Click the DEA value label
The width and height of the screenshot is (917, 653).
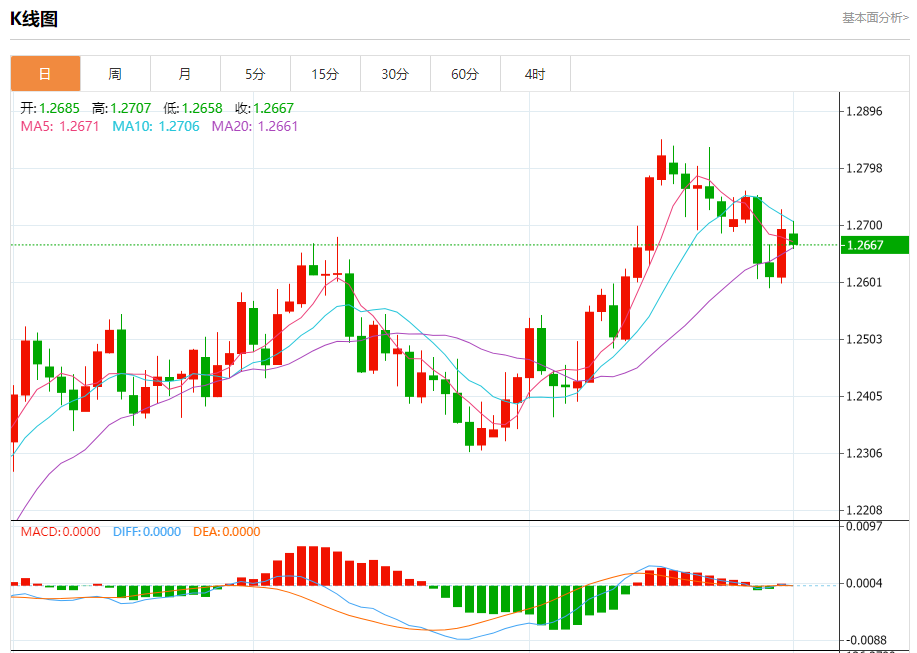(227, 532)
